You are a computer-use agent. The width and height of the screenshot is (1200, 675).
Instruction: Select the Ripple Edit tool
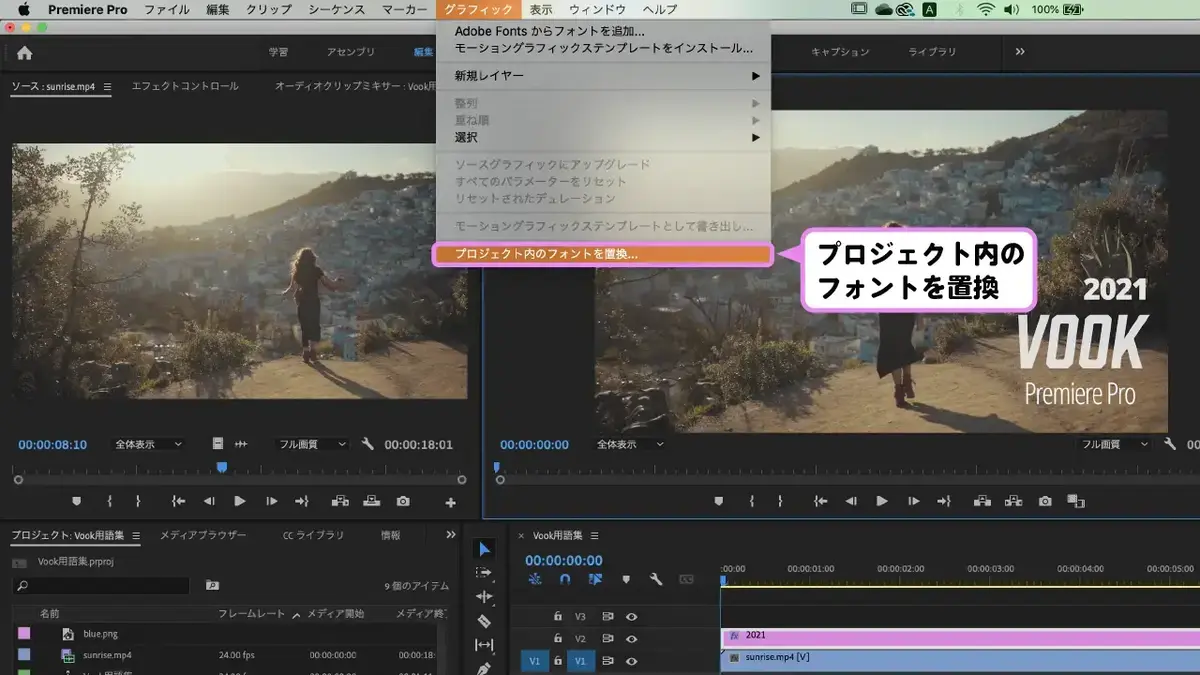click(x=484, y=597)
